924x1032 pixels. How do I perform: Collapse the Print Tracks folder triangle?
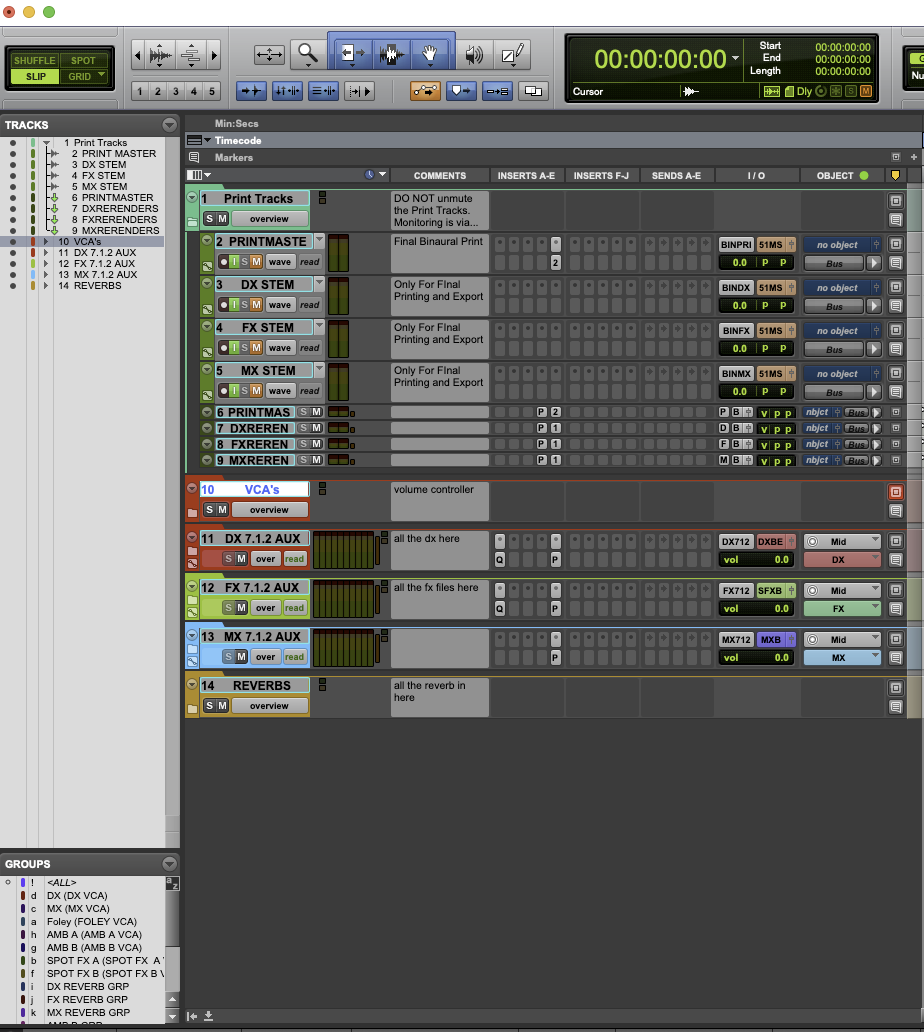pyautogui.click(x=193, y=198)
